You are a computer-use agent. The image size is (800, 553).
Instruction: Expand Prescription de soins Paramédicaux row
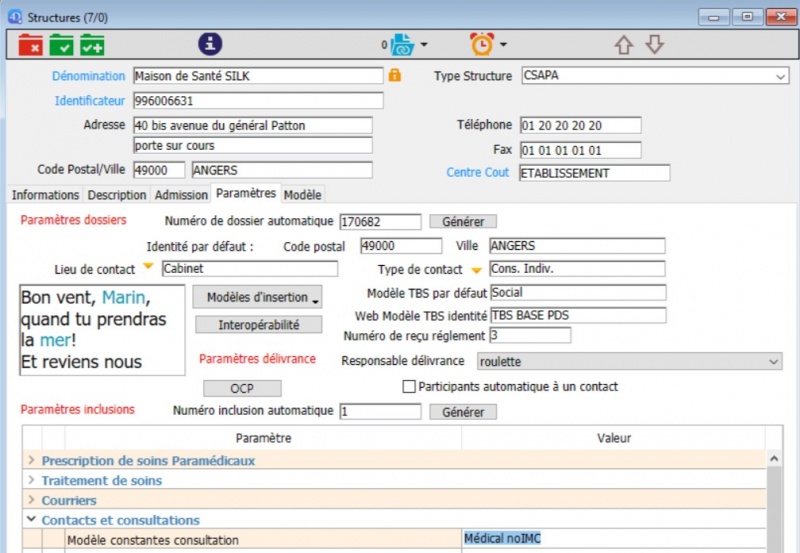tap(32, 461)
